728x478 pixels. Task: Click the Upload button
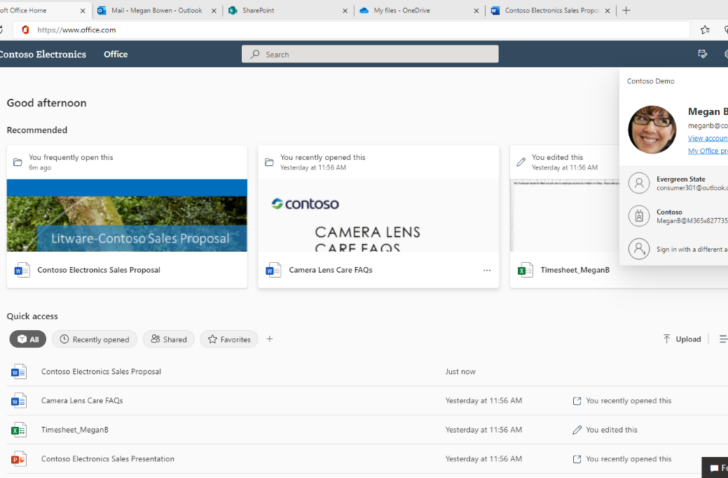tap(682, 339)
